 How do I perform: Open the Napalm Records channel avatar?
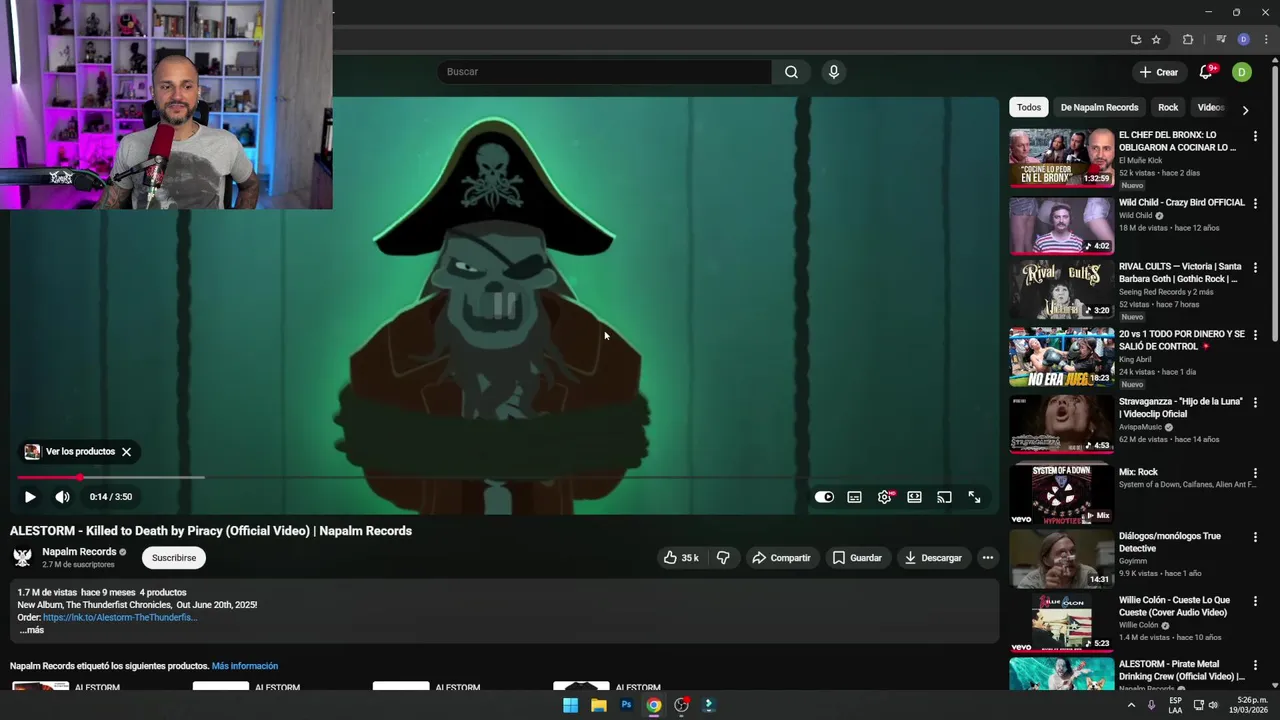[22, 558]
